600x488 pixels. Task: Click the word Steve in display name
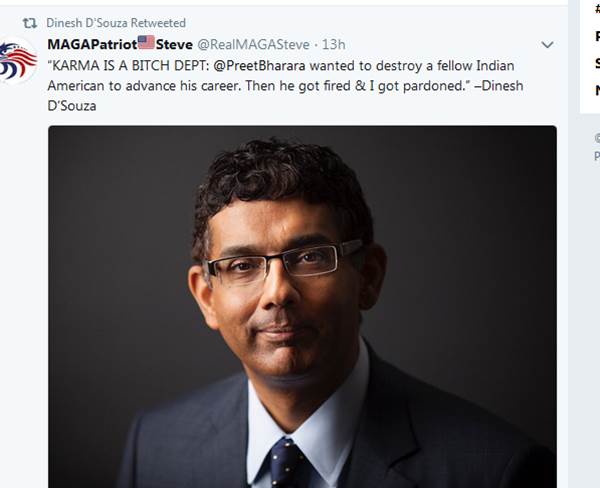coord(174,45)
